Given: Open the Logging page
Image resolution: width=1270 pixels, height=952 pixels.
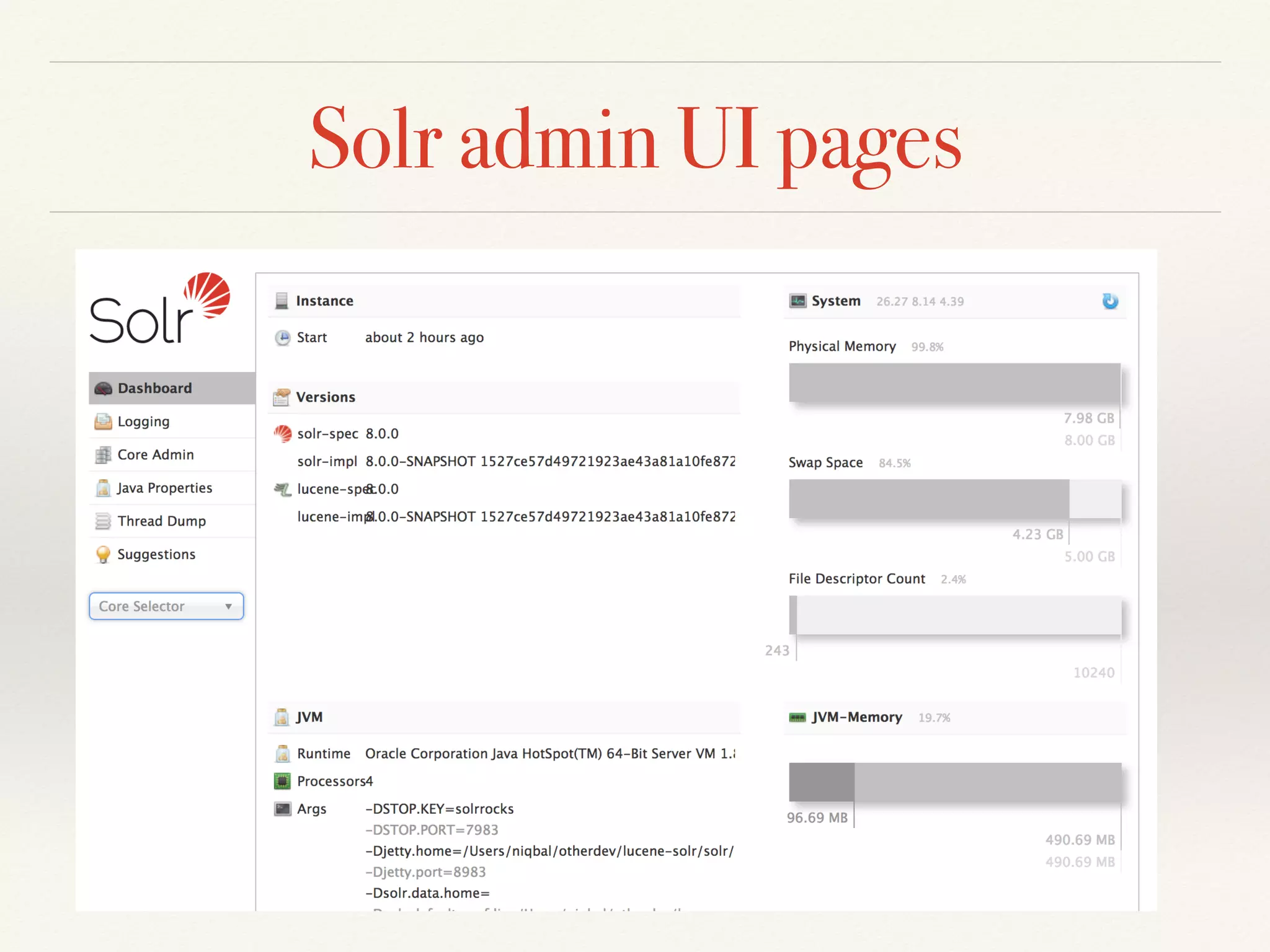Looking at the screenshot, I should point(172,421).
